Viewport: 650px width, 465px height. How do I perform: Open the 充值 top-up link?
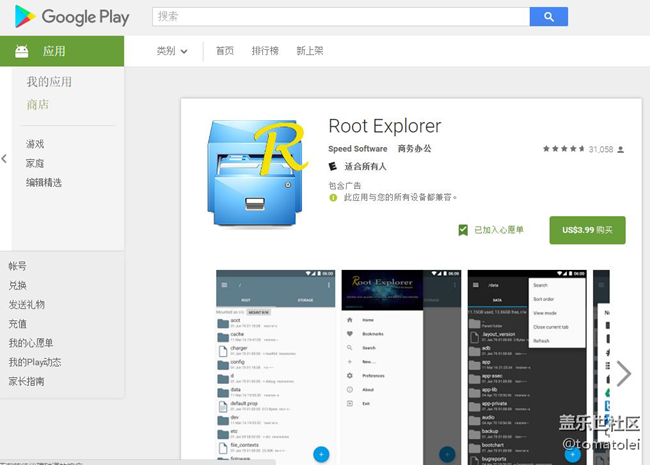point(17,324)
